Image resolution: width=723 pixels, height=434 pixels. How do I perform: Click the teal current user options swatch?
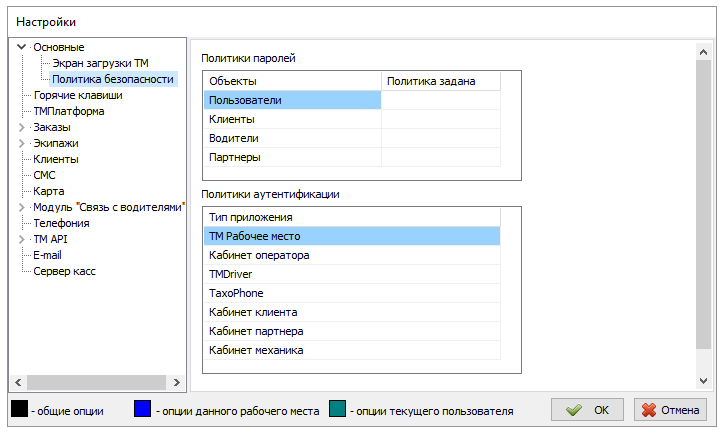tap(335, 410)
